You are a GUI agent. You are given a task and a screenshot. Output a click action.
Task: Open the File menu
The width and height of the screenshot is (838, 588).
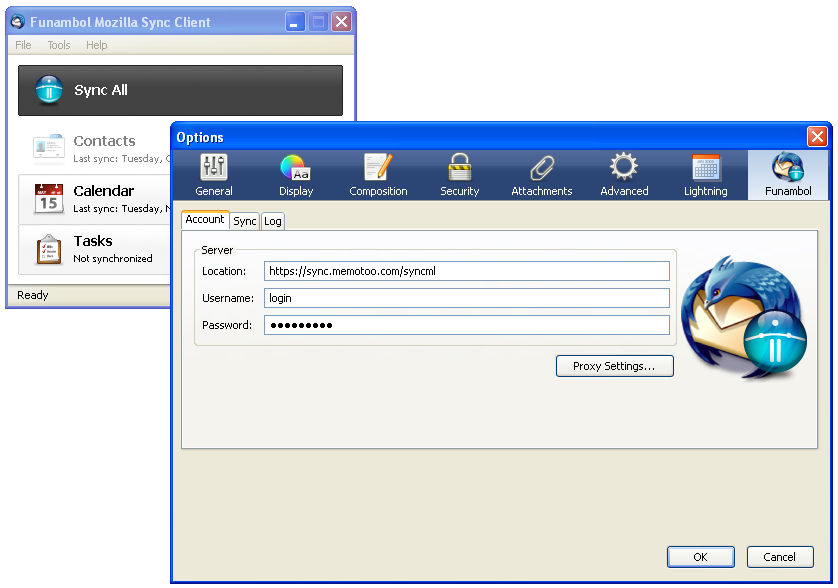click(23, 45)
